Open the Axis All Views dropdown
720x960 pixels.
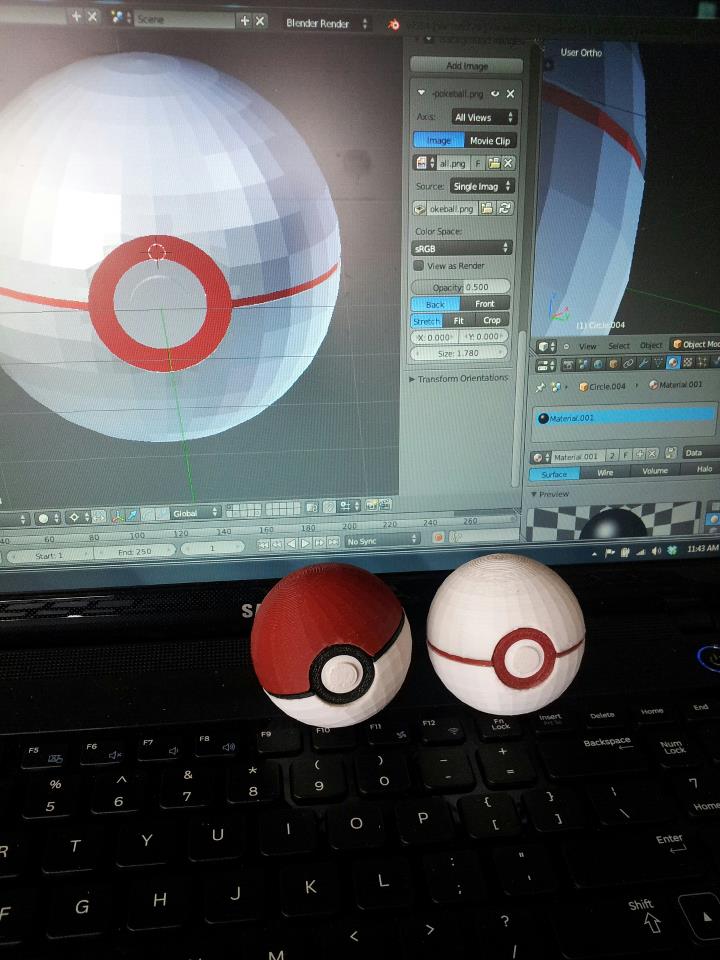[x=484, y=117]
